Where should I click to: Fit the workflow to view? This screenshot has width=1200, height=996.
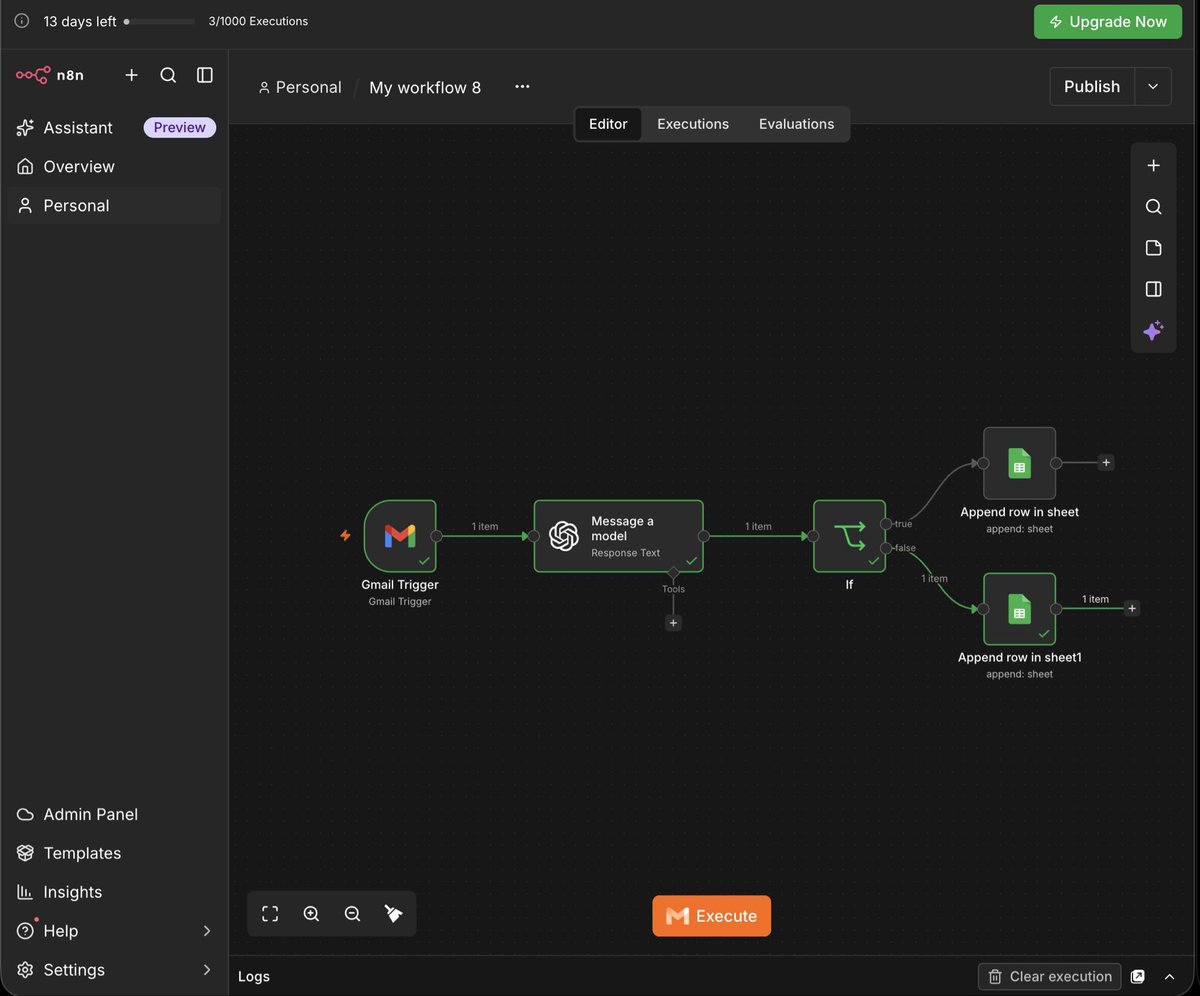270,914
